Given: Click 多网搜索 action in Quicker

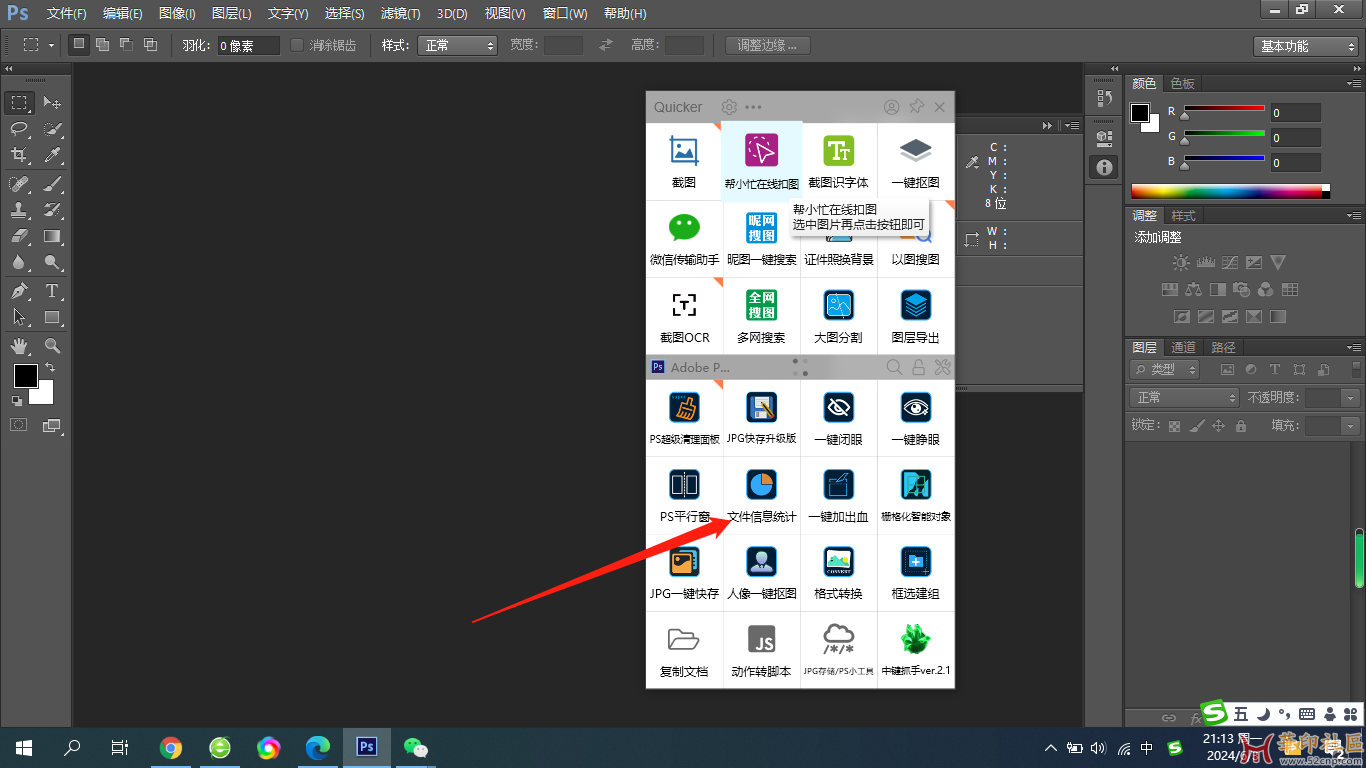Looking at the screenshot, I should (762, 316).
